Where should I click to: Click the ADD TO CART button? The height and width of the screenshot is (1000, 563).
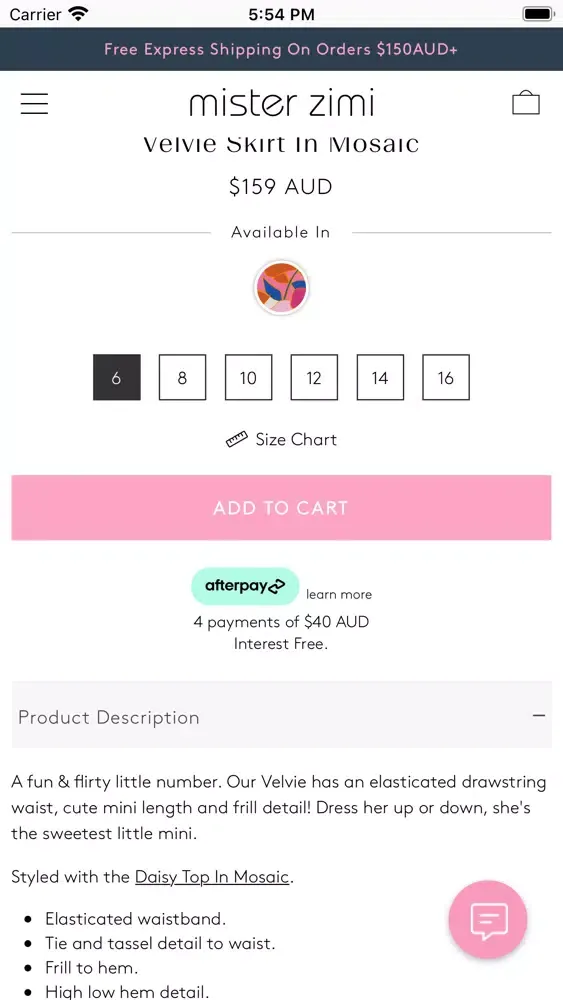pyautogui.click(x=281, y=508)
